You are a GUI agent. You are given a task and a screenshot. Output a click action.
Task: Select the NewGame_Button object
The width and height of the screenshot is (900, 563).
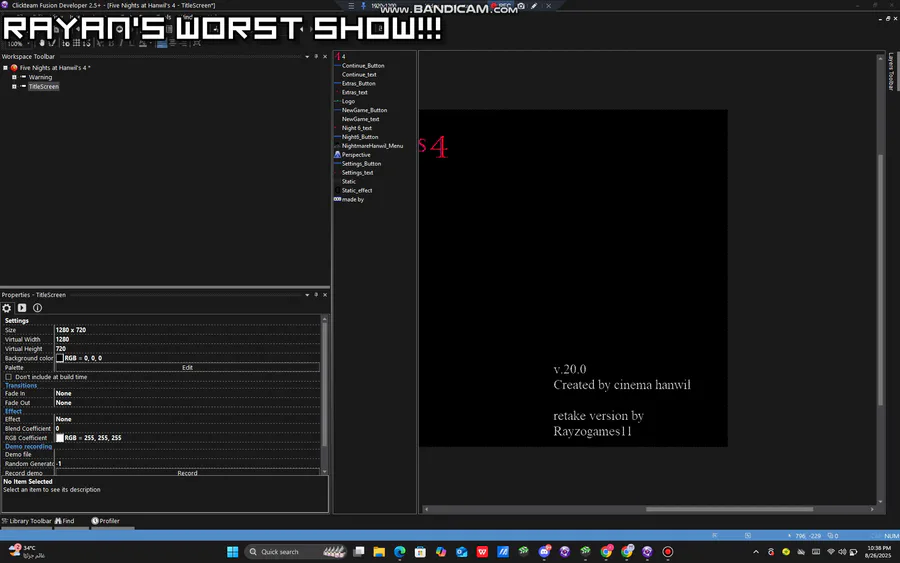pyautogui.click(x=364, y=110)
